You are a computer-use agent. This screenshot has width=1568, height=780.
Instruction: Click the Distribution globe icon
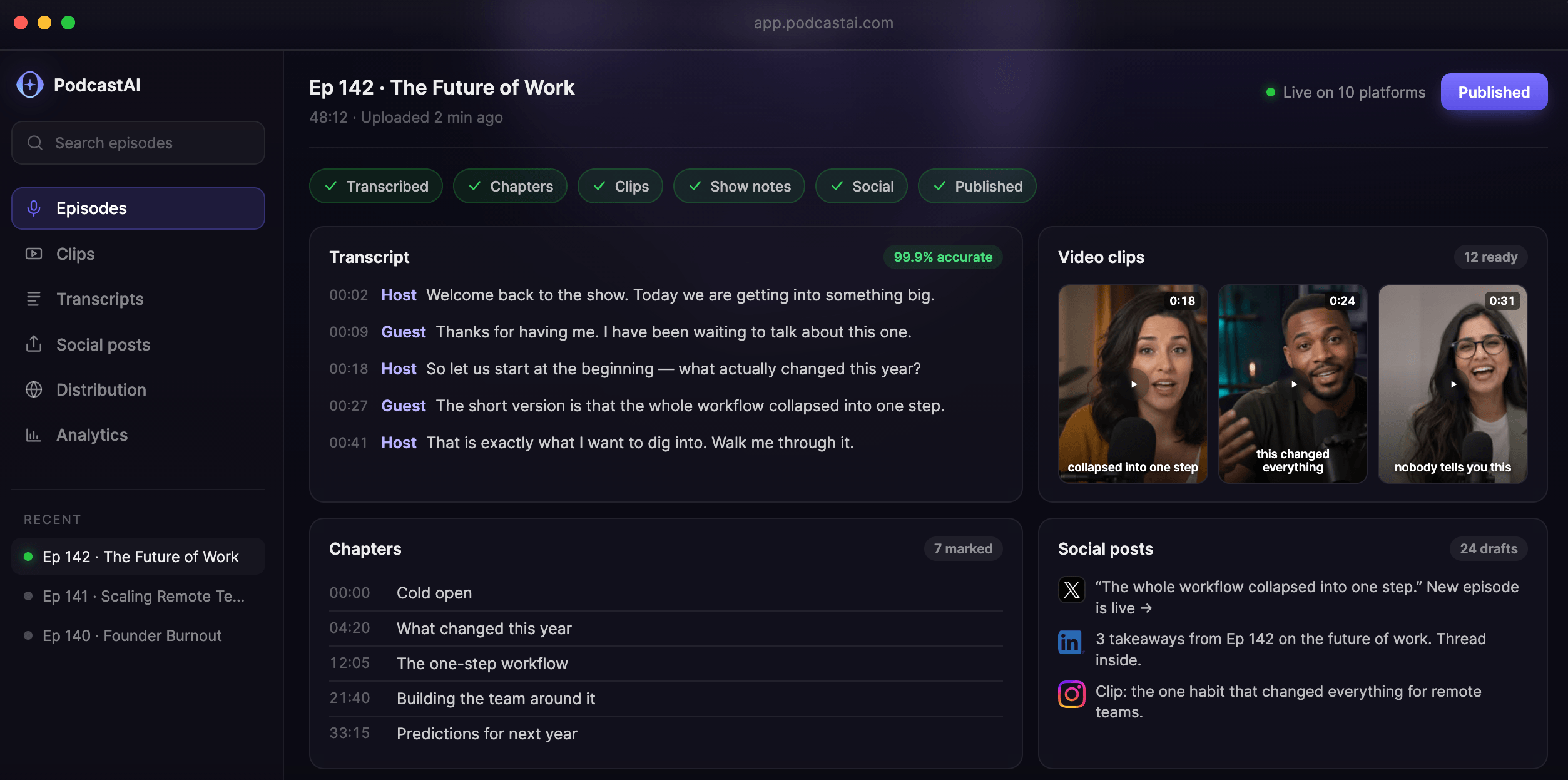pos(34,389)
